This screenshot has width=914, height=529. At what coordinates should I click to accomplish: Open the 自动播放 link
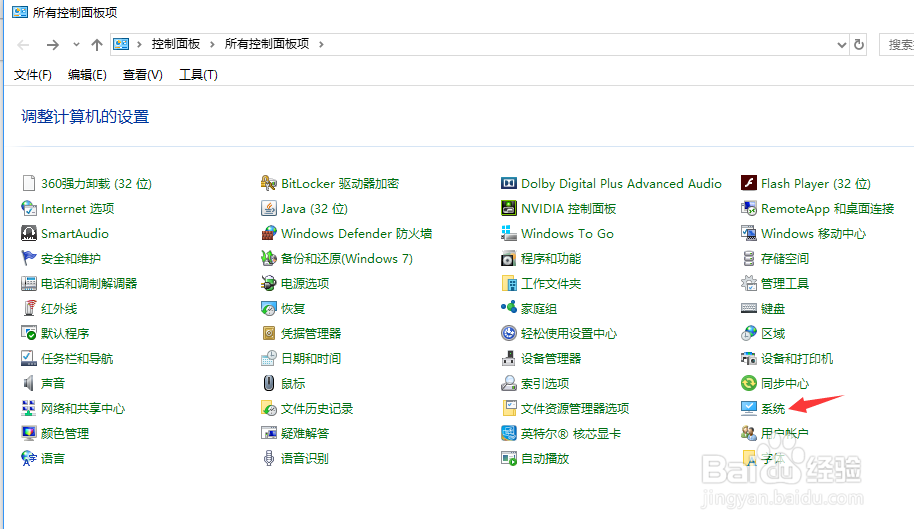[x=545, y=459]
